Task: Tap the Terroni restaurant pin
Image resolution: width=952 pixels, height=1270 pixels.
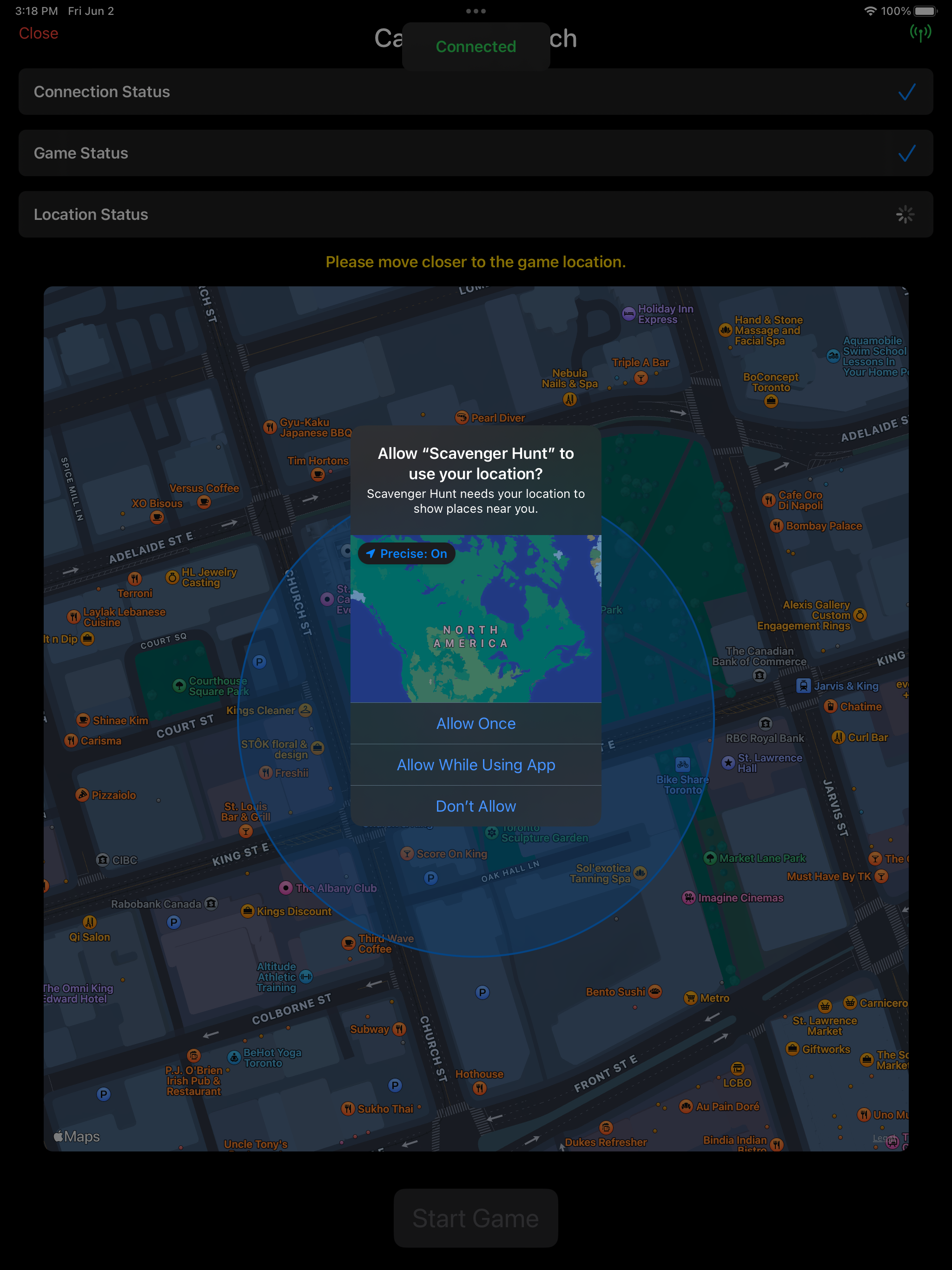Action: click(134, 578)
